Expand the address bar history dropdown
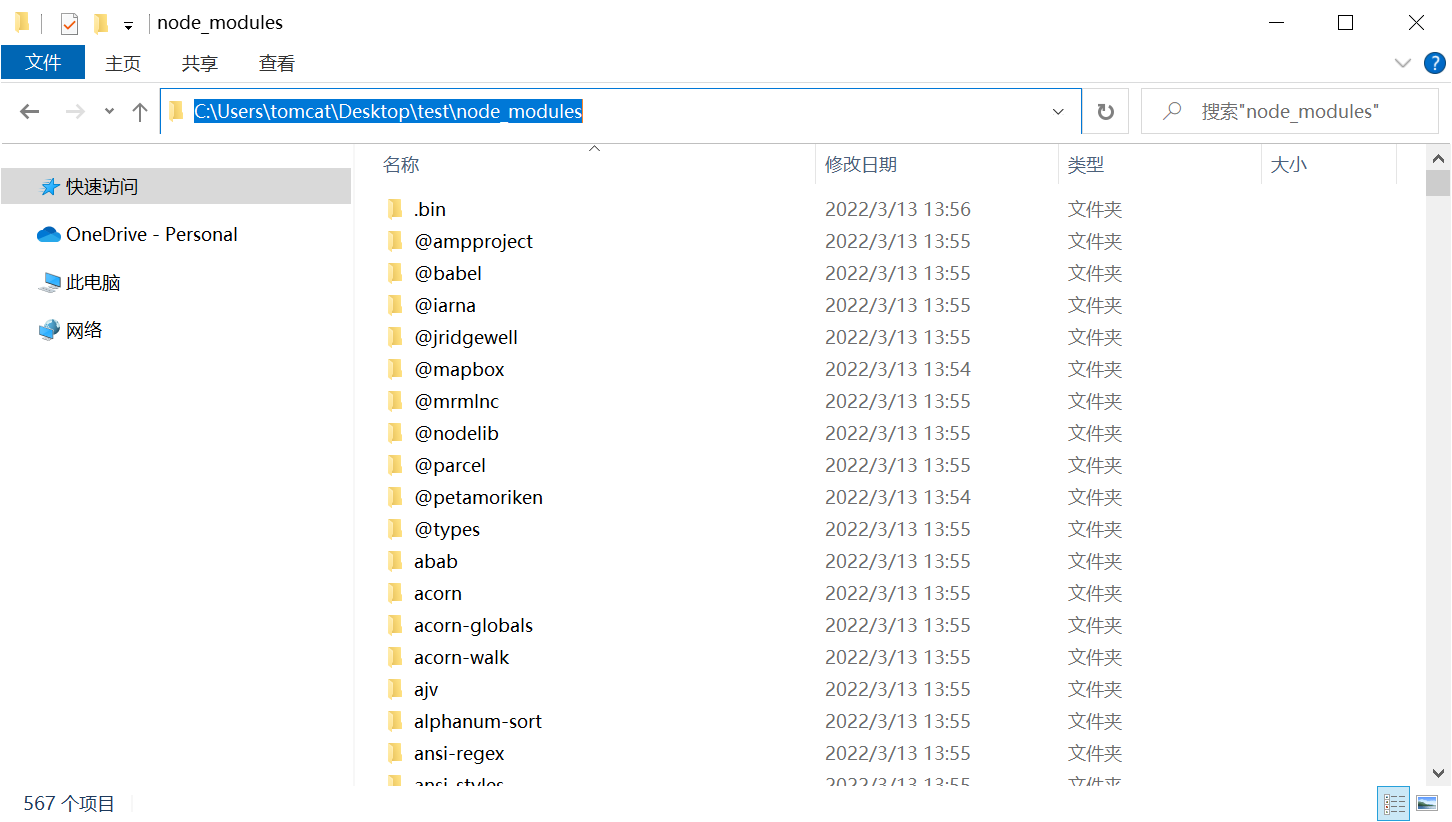 coord(1058,112)
